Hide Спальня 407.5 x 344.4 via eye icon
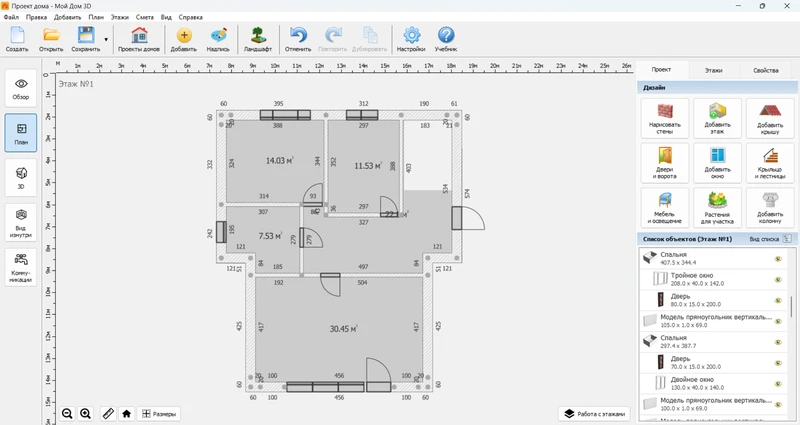 pos(778,259)
